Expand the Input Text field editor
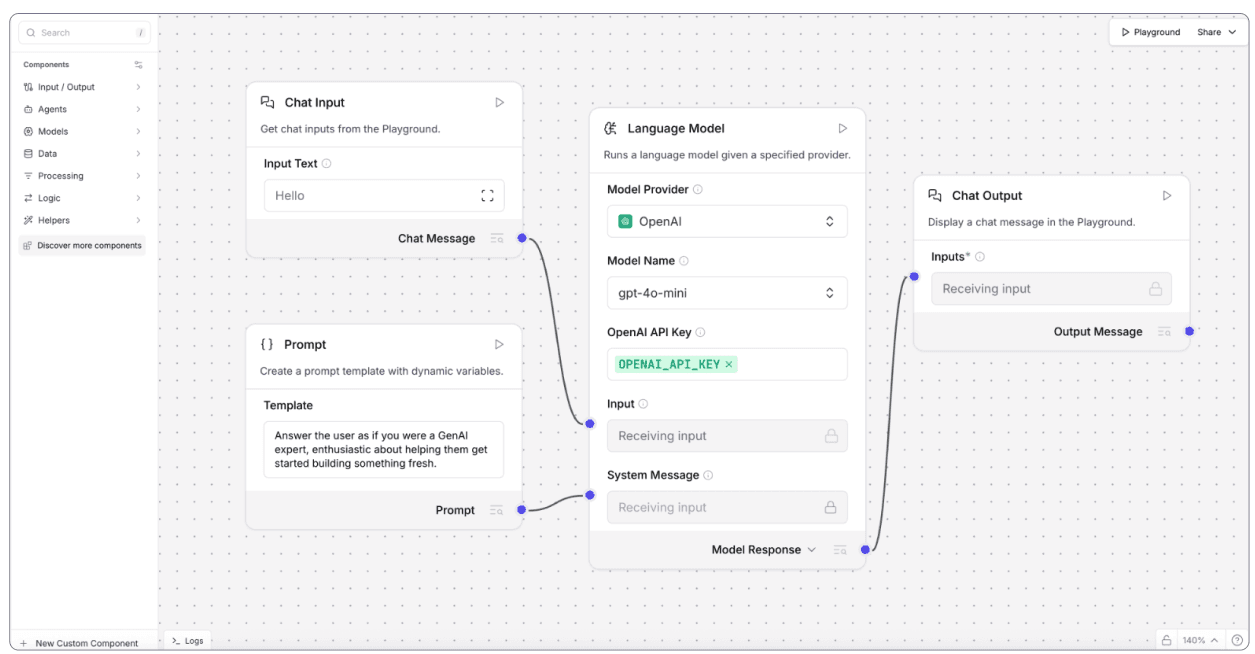Viewport: 1255px width, 654px height. [487, 196]
